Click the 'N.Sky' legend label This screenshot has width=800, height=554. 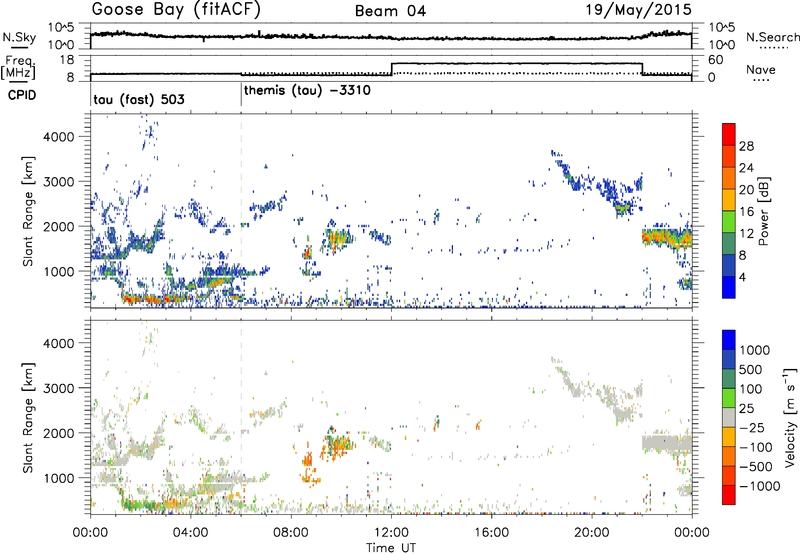pos(19,37)
